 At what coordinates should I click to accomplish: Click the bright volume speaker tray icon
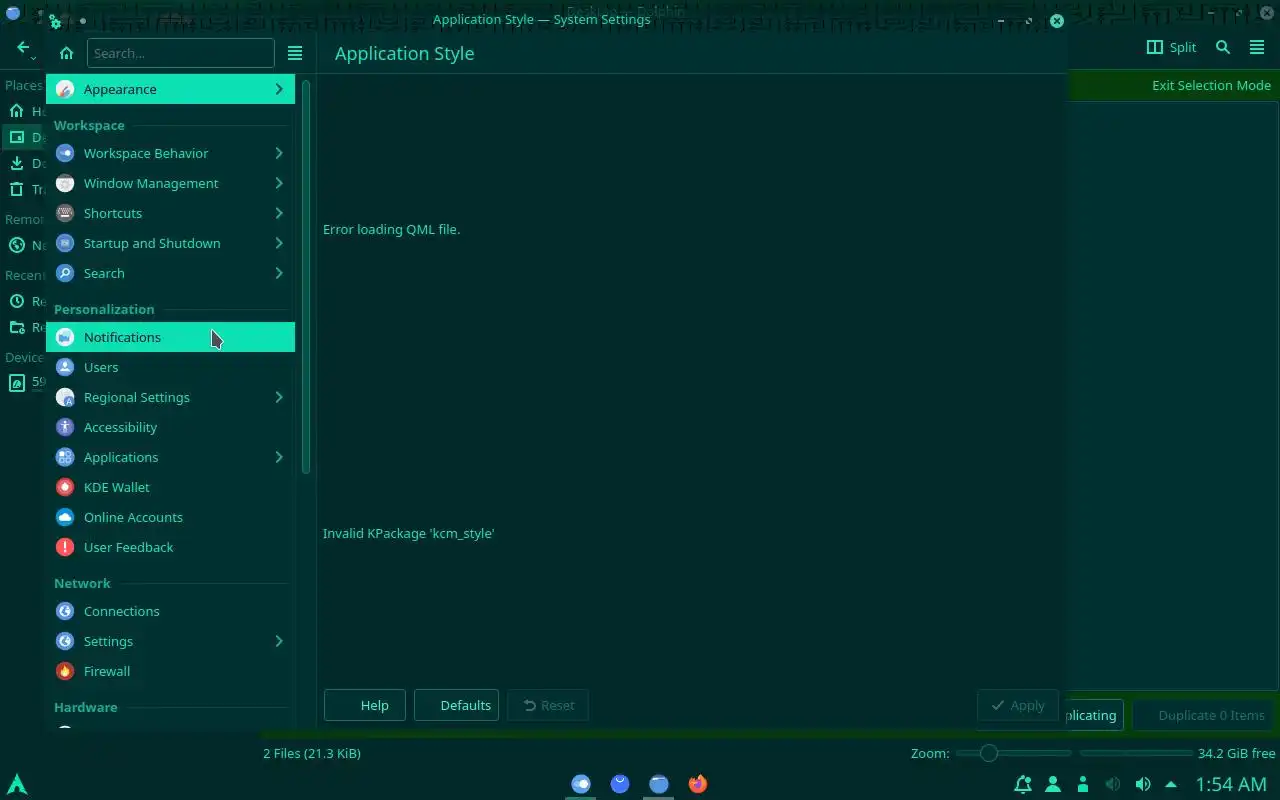[1142, 784]
